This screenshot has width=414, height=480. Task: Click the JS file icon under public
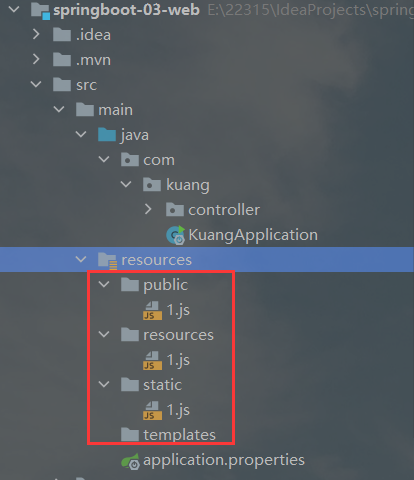pyautogui.click(x=152, y=311)
